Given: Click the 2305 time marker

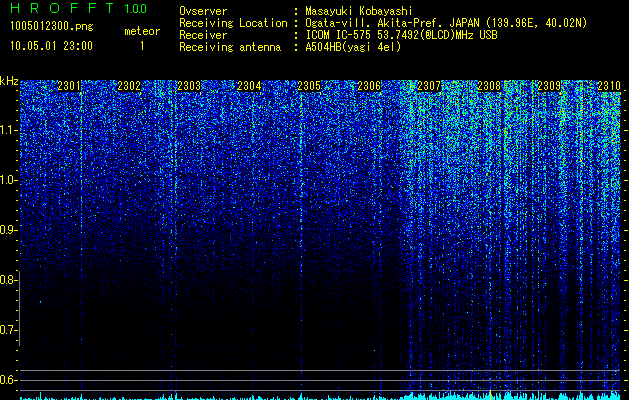Looking at the screenshot, I should (x=309, y=86).
